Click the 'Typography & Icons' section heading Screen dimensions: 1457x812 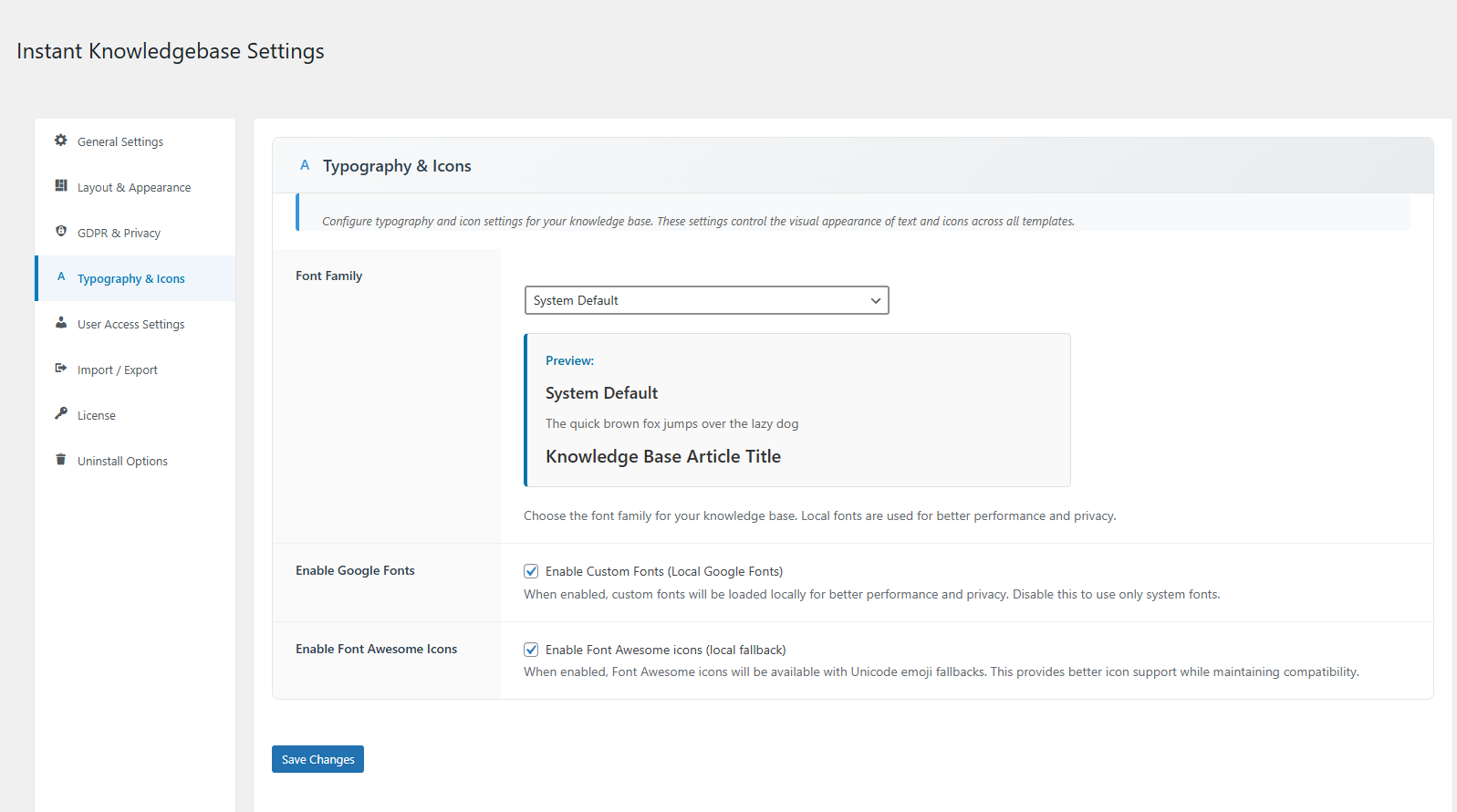point(397,166)
